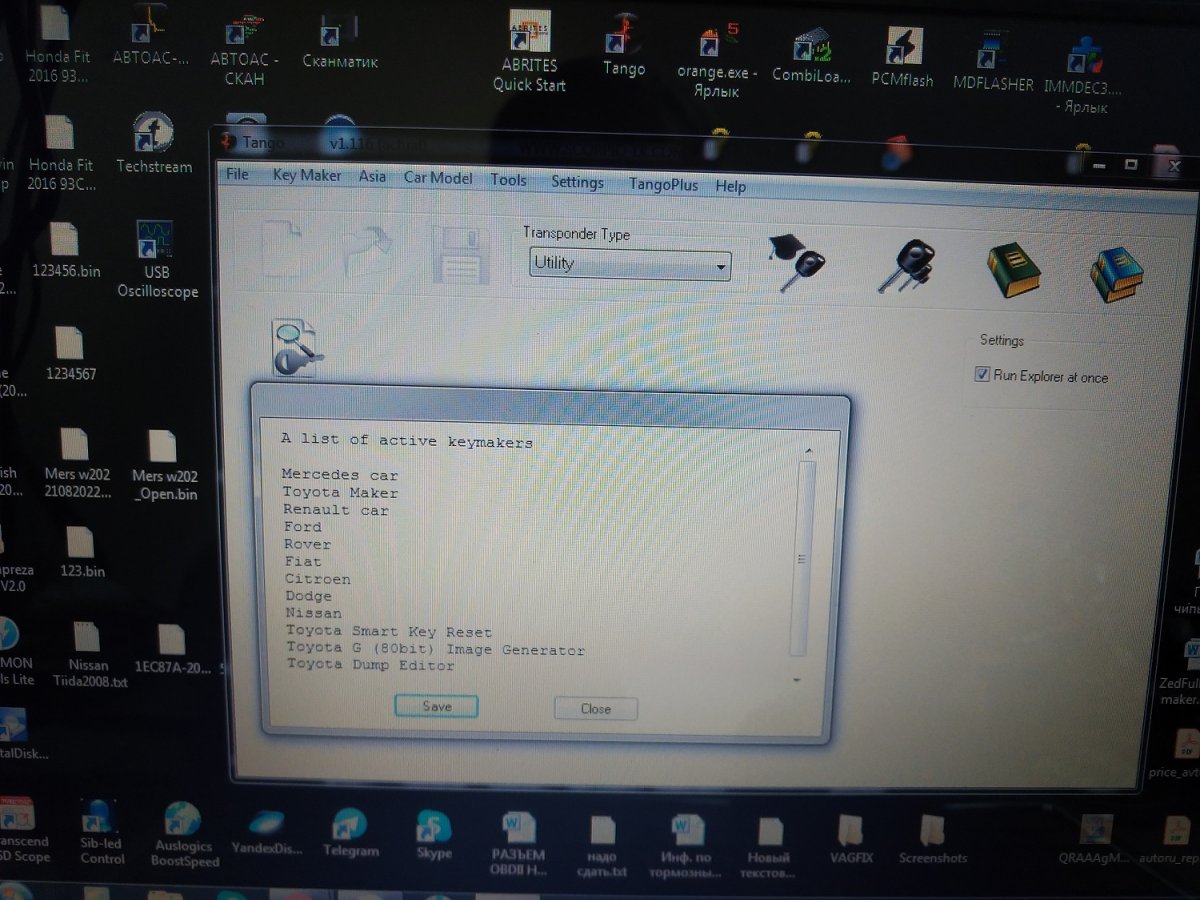This screenshot has height=900, width=1200.
Task: Click the "Nissan" line in the keymakers list
Action: 314,613
